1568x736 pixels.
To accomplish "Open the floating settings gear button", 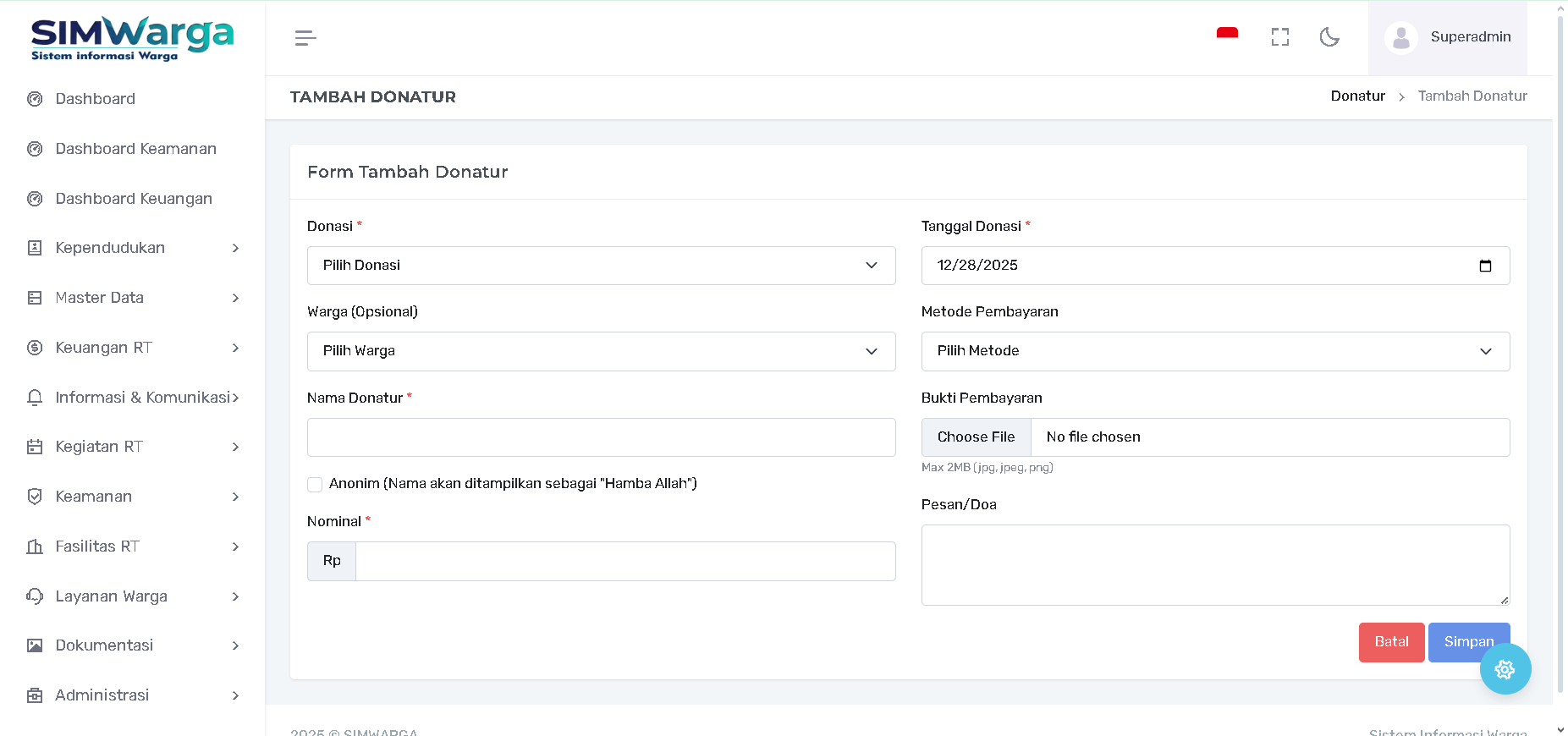I will point(1505,669).
